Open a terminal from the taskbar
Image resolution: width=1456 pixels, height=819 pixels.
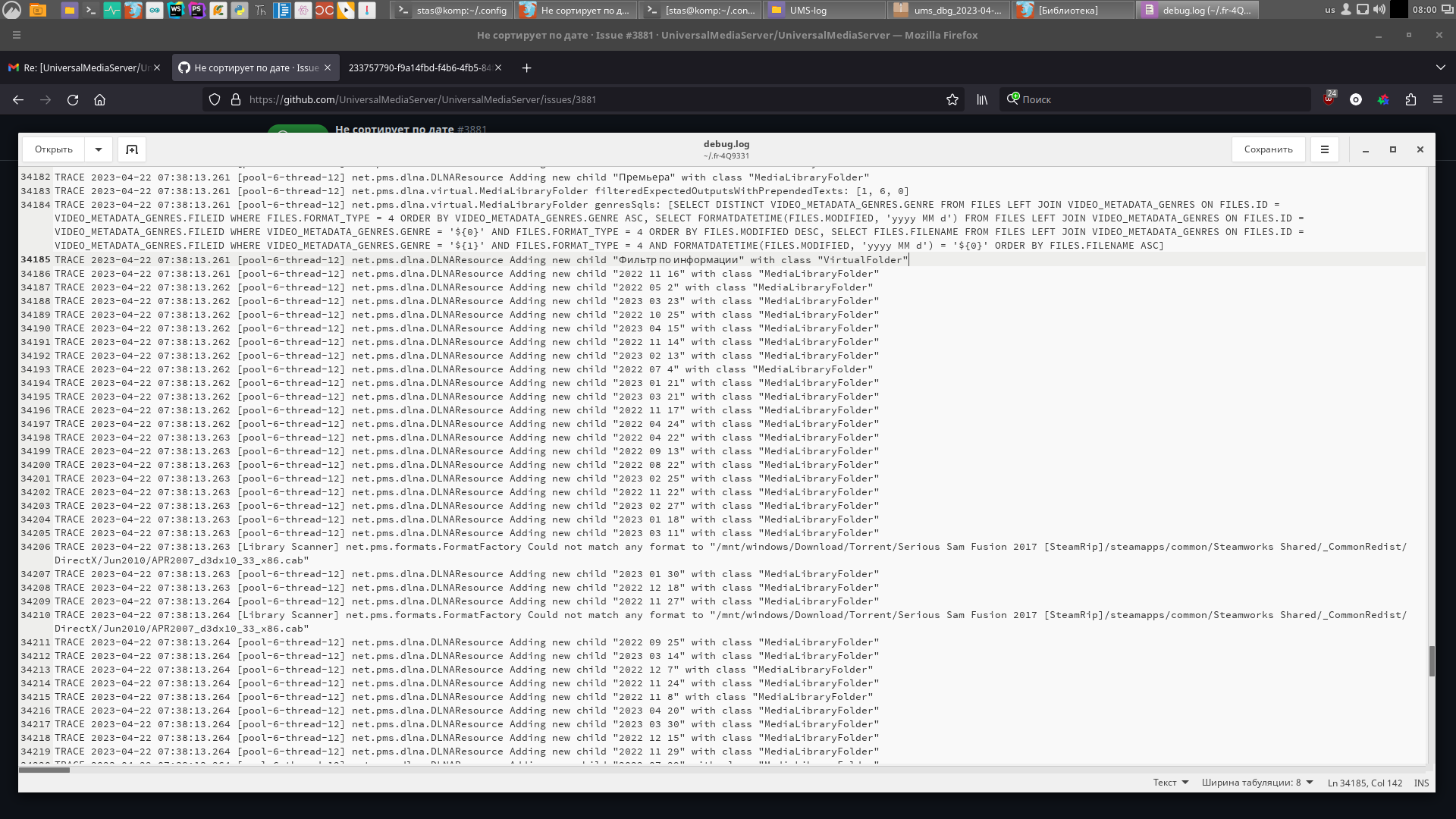click(x=91, y=10)
